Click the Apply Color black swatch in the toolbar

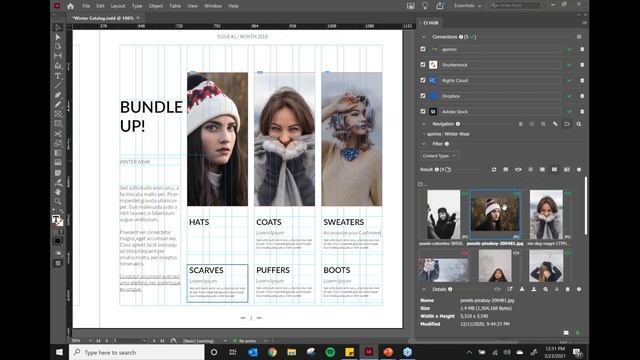(x=58, y=241)
